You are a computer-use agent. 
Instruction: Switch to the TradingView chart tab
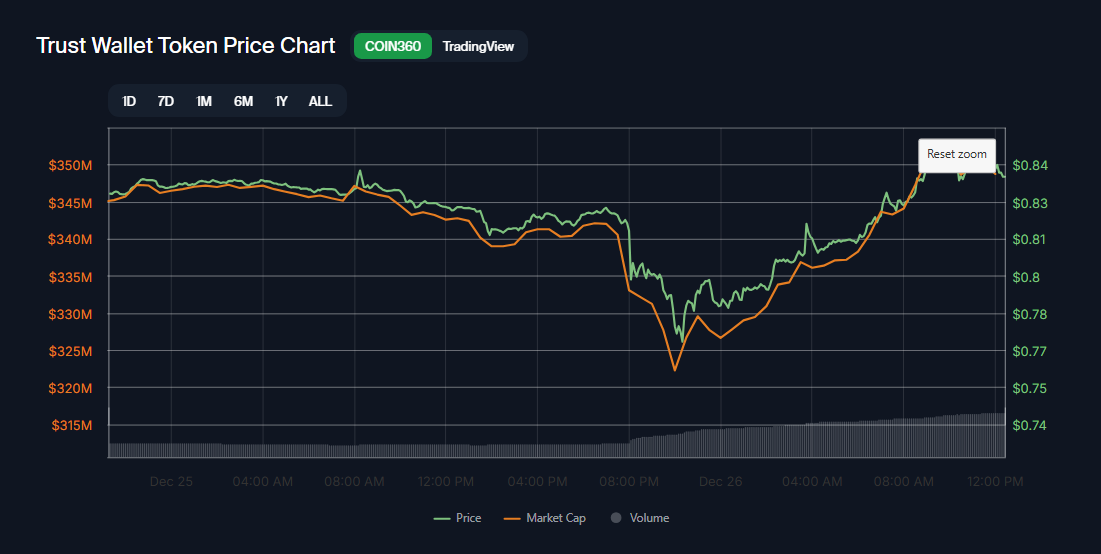coord(478,46)
